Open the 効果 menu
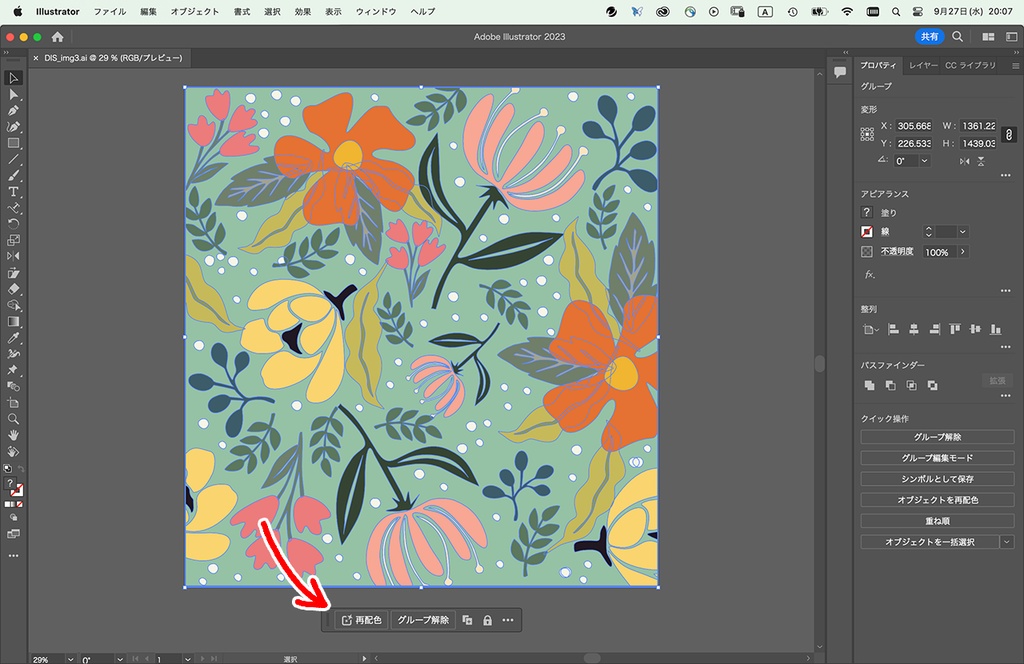 (303, 12)
